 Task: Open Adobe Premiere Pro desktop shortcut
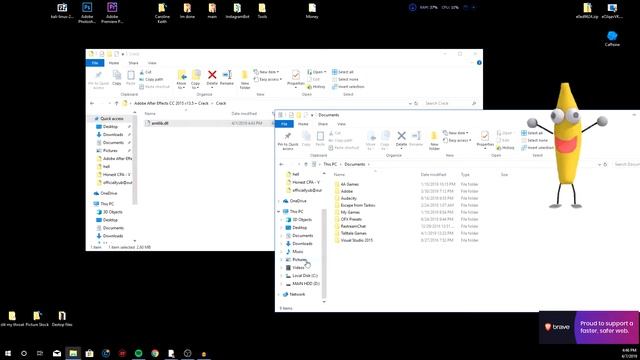tap(112, 13)
